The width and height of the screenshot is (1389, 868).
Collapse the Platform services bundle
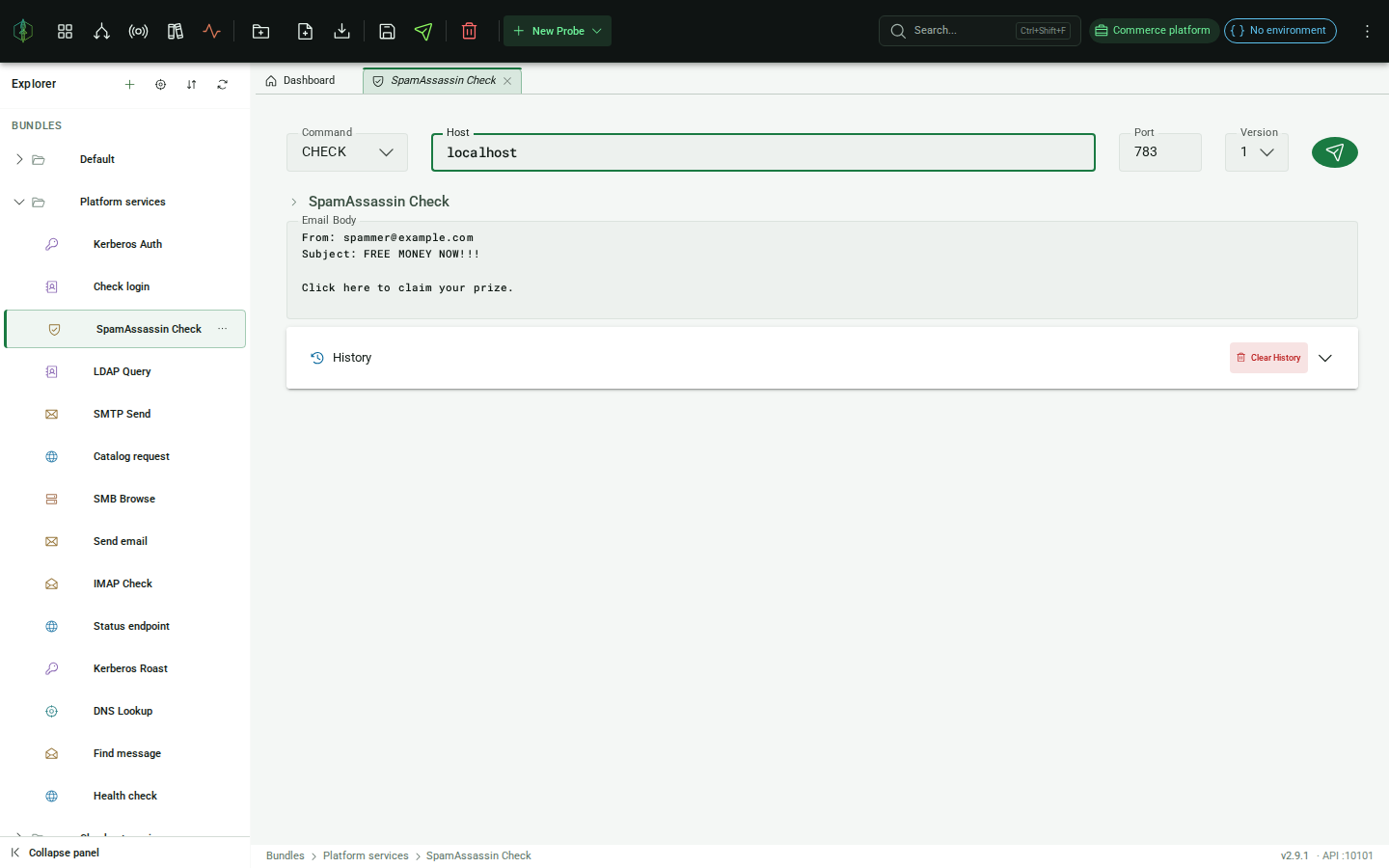(19, 202)
